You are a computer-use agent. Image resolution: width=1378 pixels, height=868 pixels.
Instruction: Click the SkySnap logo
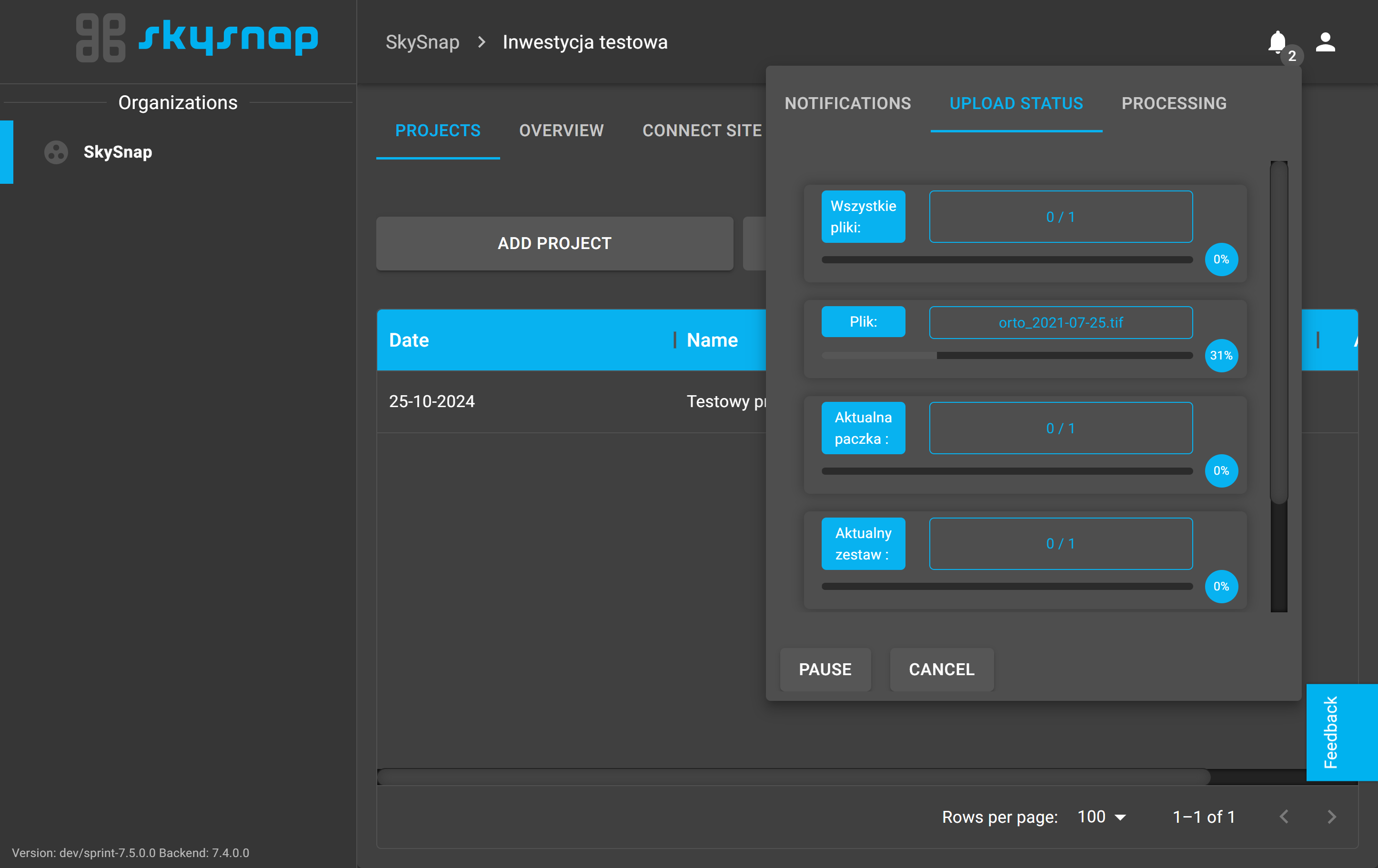click(197, 38)
